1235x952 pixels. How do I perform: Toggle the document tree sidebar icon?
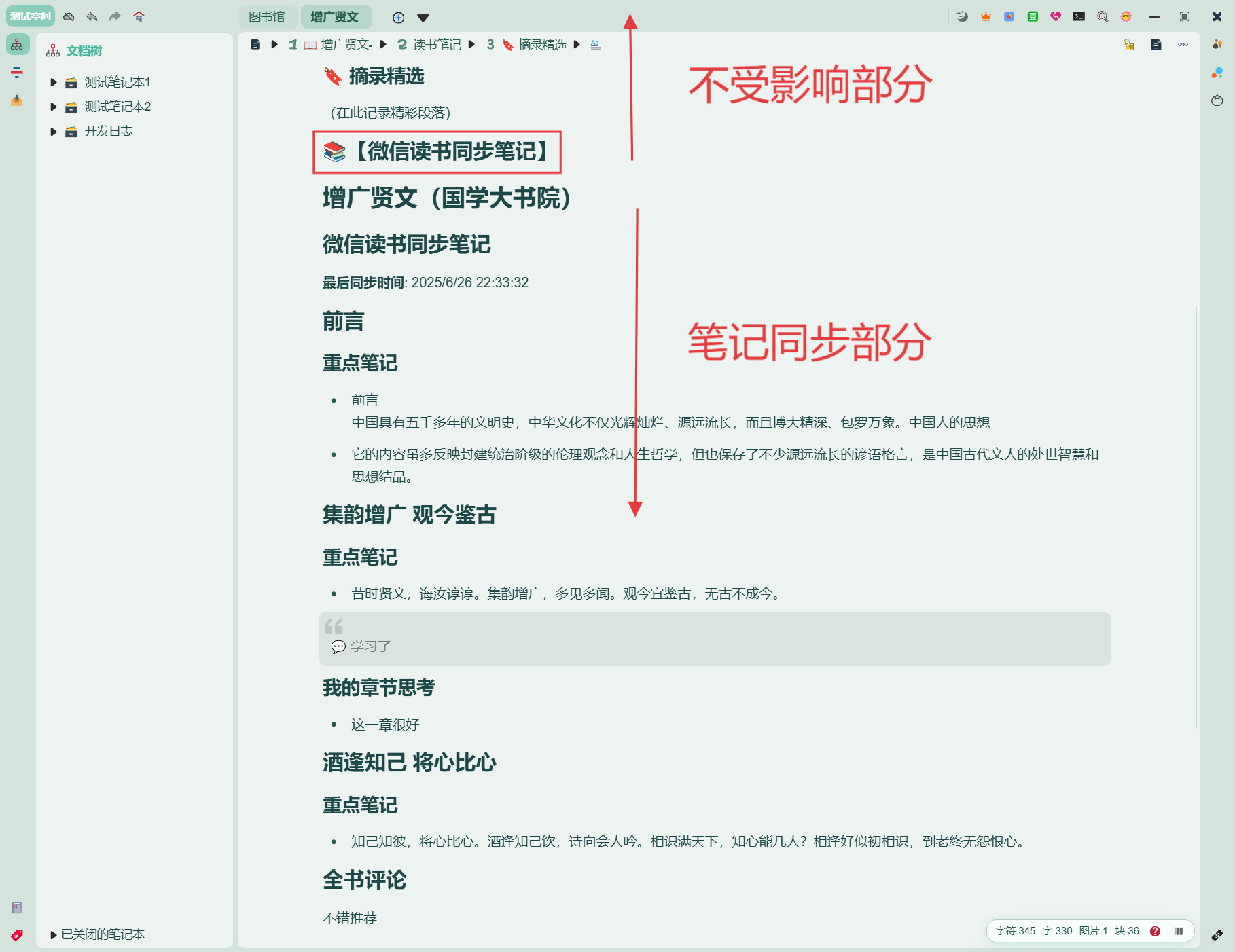pos(17,45)
